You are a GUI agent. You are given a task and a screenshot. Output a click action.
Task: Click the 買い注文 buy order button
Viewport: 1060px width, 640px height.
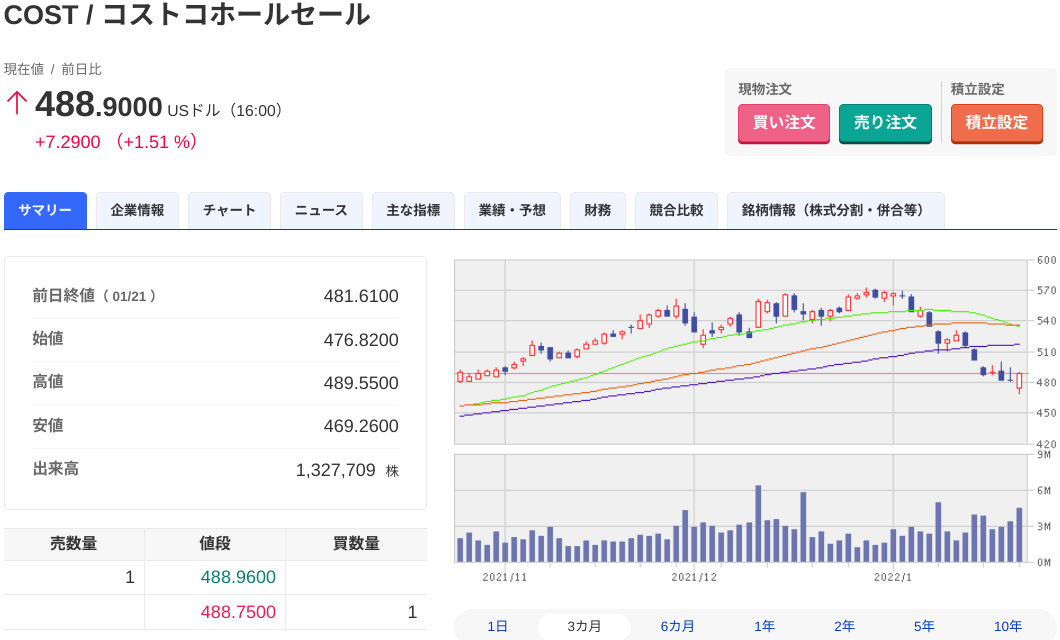tap(784, 123)
